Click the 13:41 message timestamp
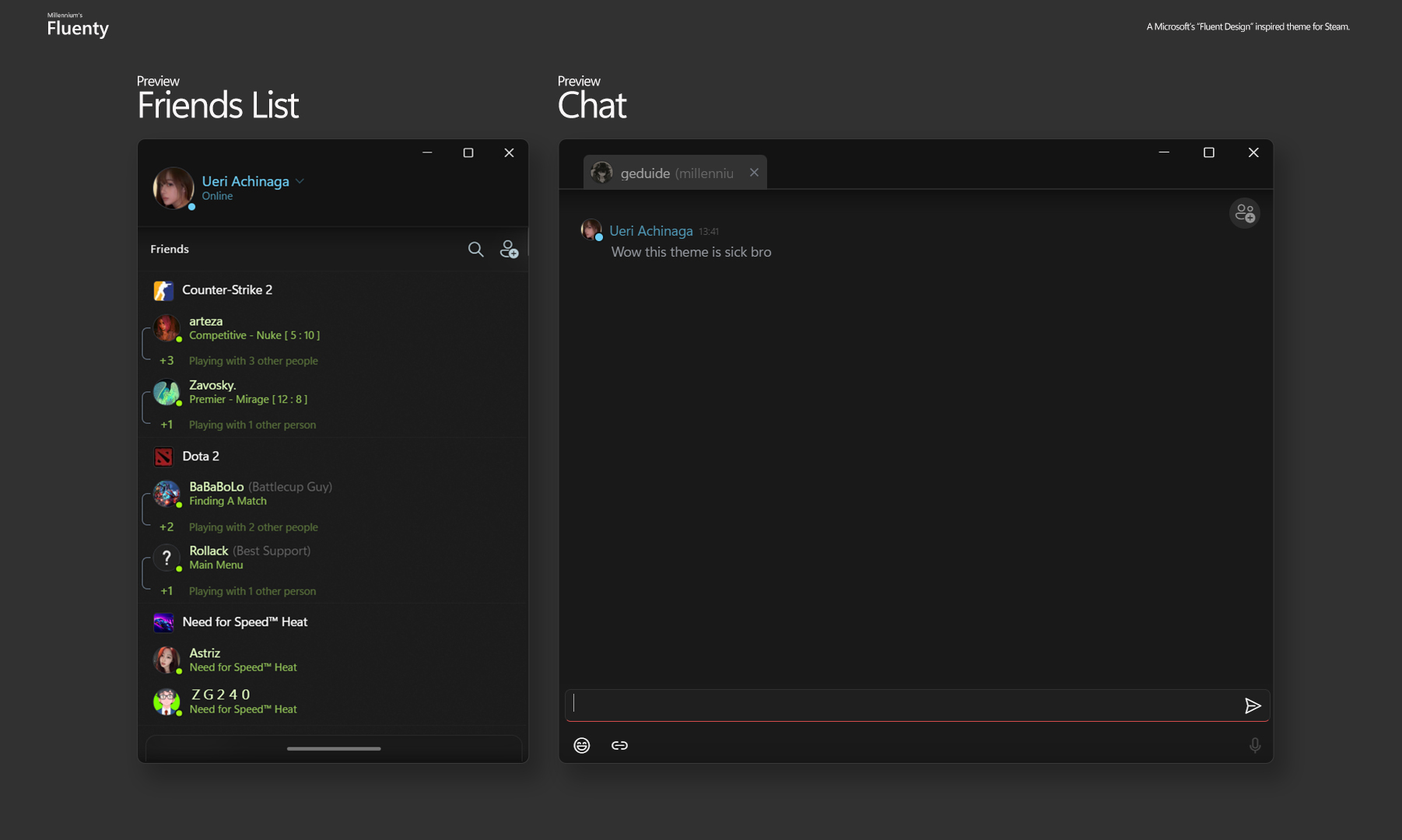This screenshot has width=1402, height=840. click(709, 232)
